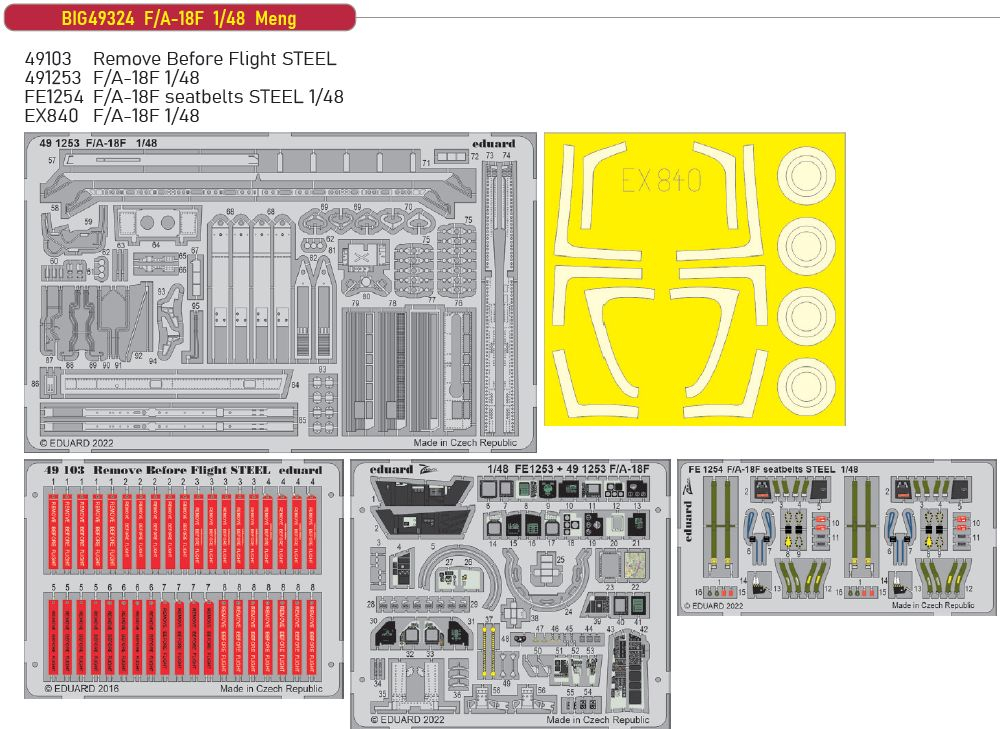Click "© EDUARD 2022" on the FE1253 colour fret
Viewport: 1000px width, 729px height.
click(408, 719)
